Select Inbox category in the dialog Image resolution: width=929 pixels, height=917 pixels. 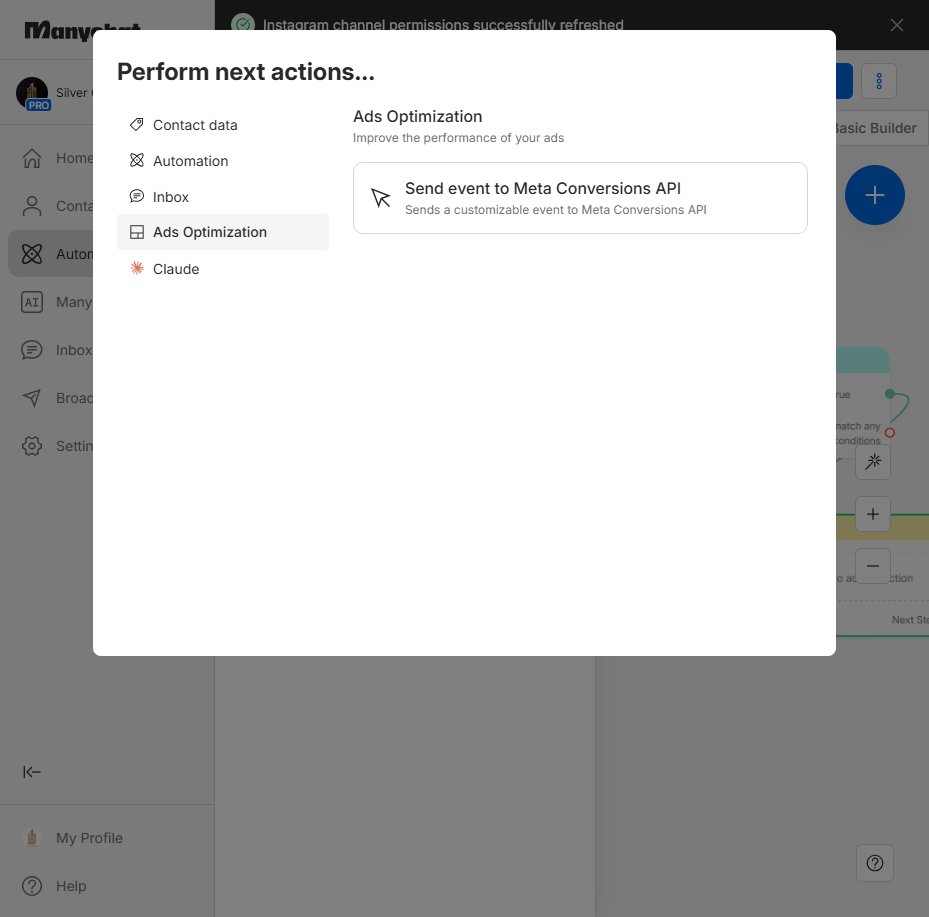(222, 197)
